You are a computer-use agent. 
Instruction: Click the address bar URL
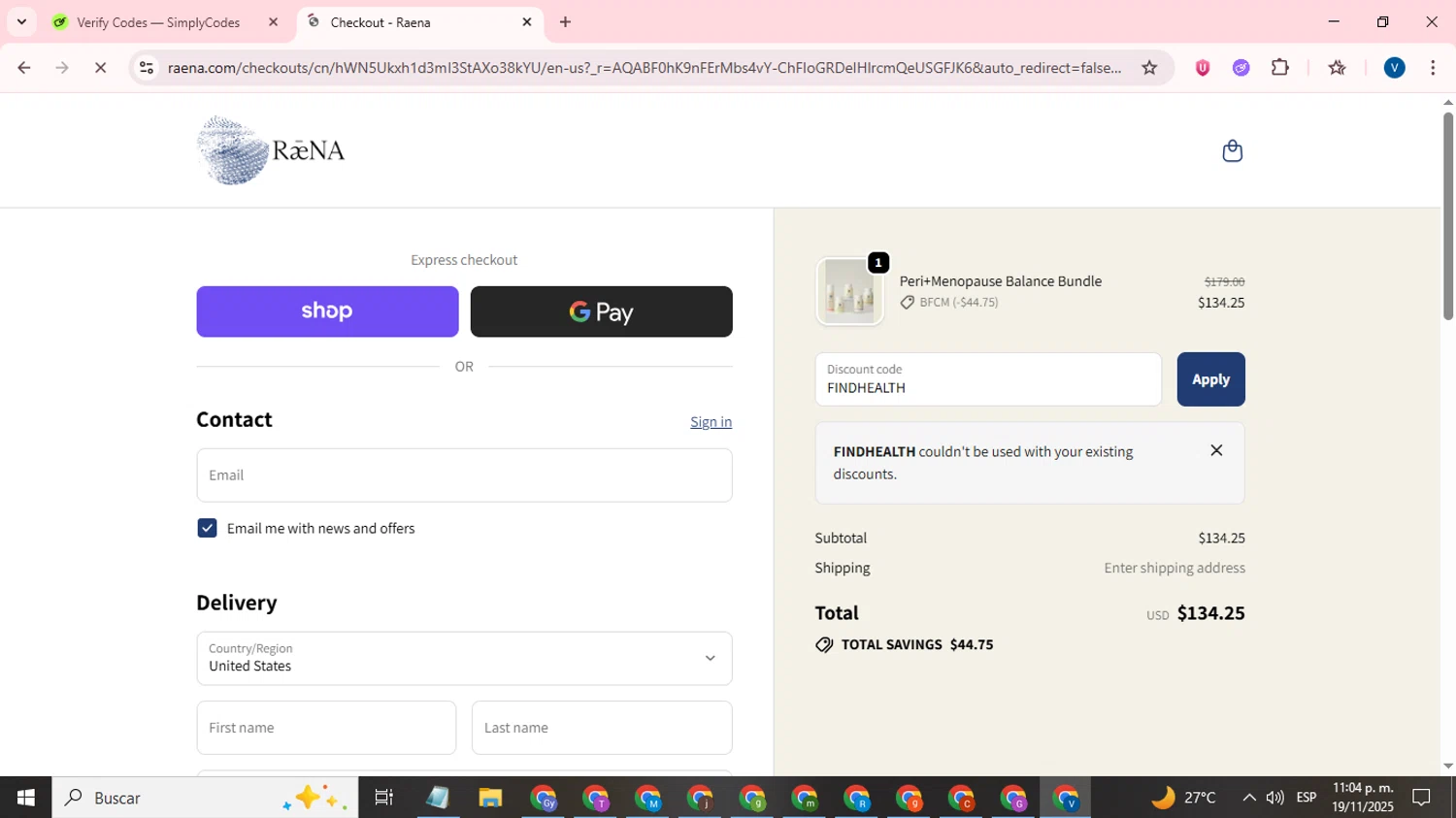[x=645, y=68]
